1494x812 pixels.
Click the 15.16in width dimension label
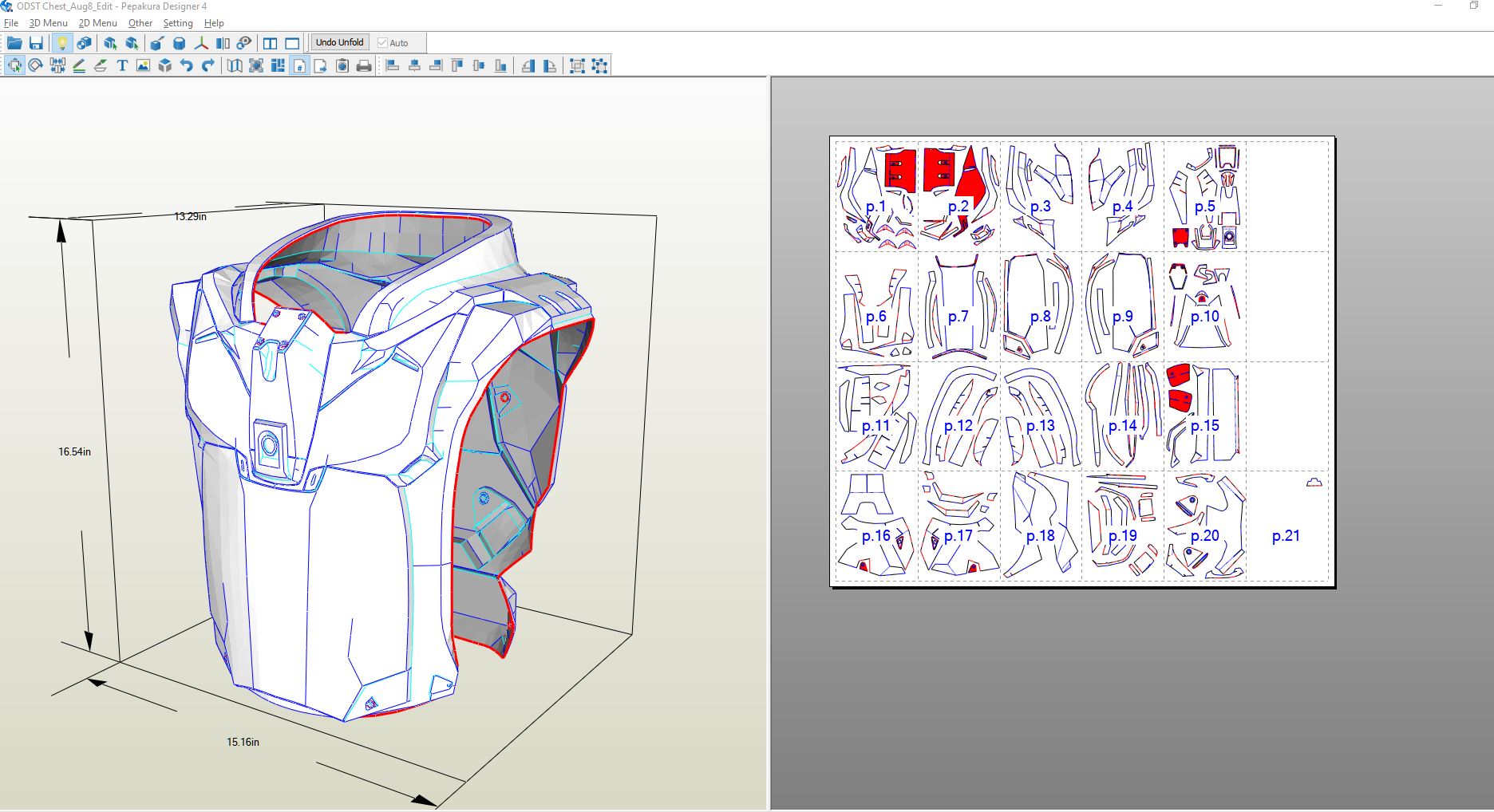click(x=243, y=742)
